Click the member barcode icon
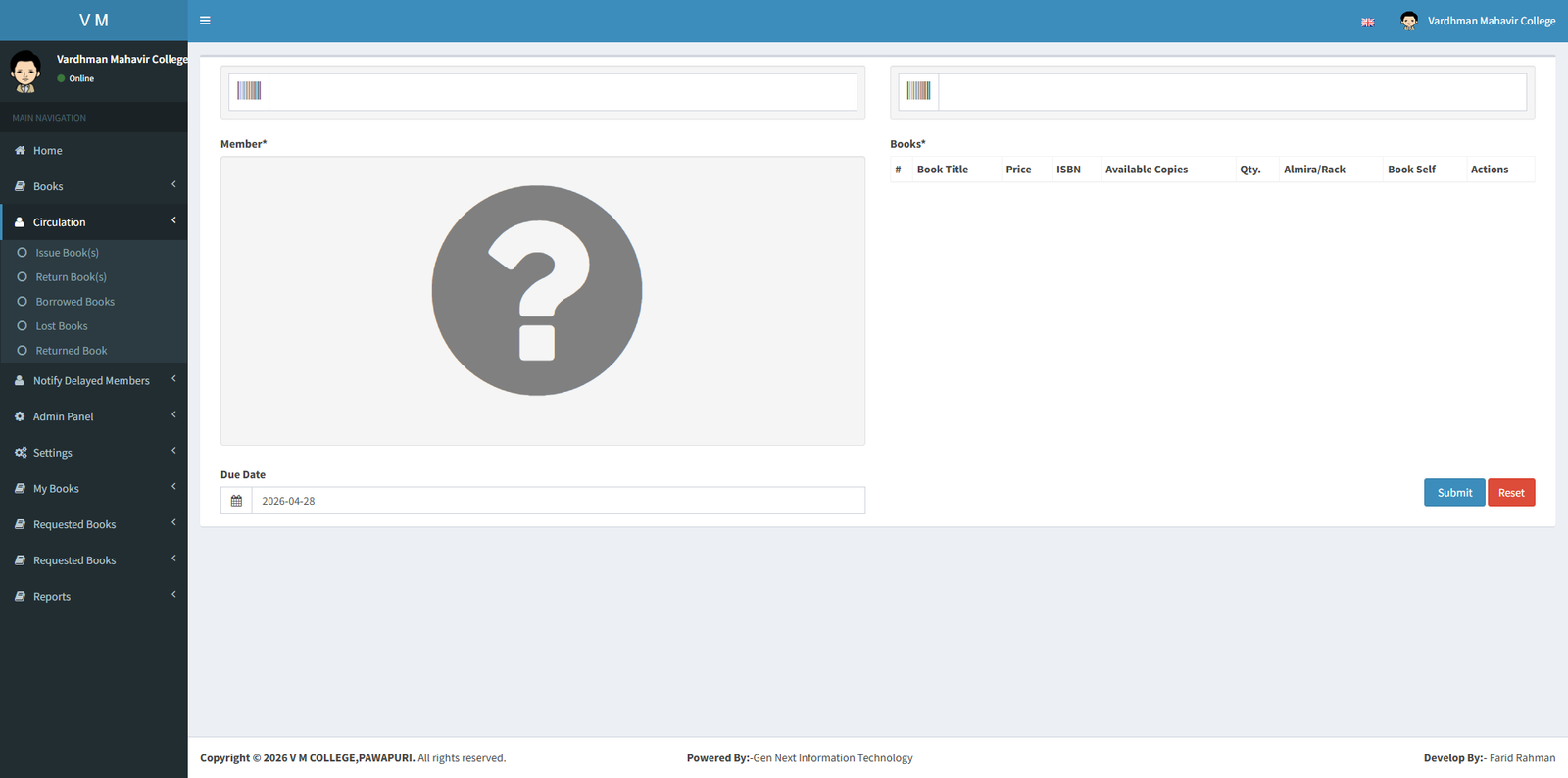This screenshot has height=778, width=1568. click(x=249, y=91)
